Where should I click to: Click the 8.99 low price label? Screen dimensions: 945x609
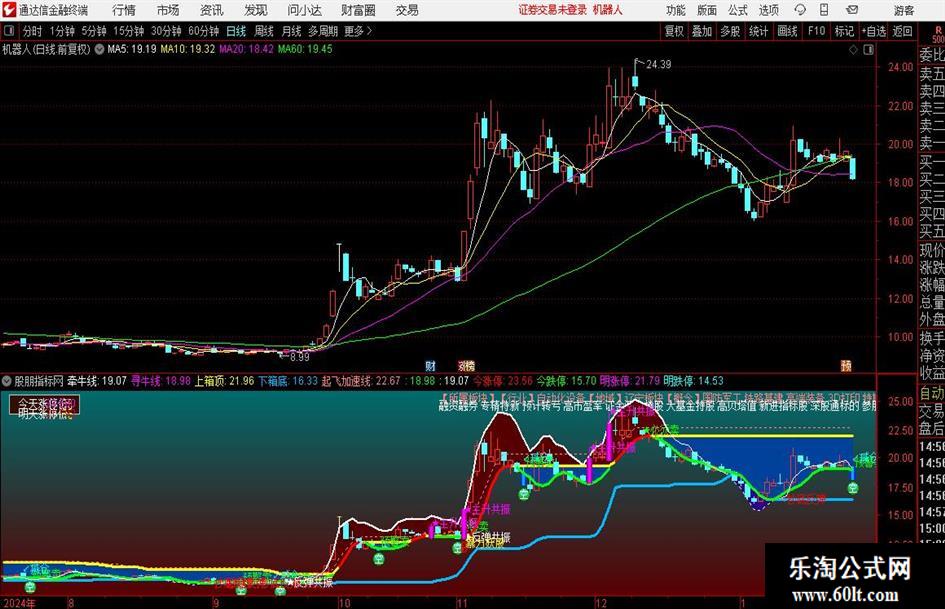point(300,356)
